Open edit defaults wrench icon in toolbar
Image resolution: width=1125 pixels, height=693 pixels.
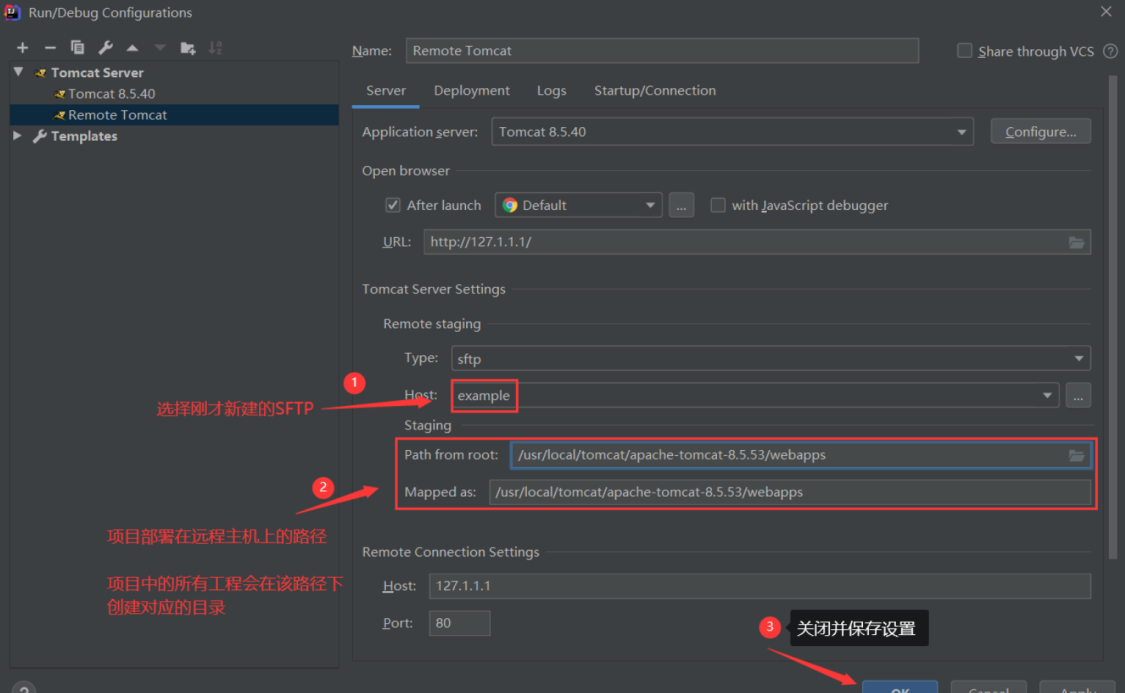tap(105, 48)
